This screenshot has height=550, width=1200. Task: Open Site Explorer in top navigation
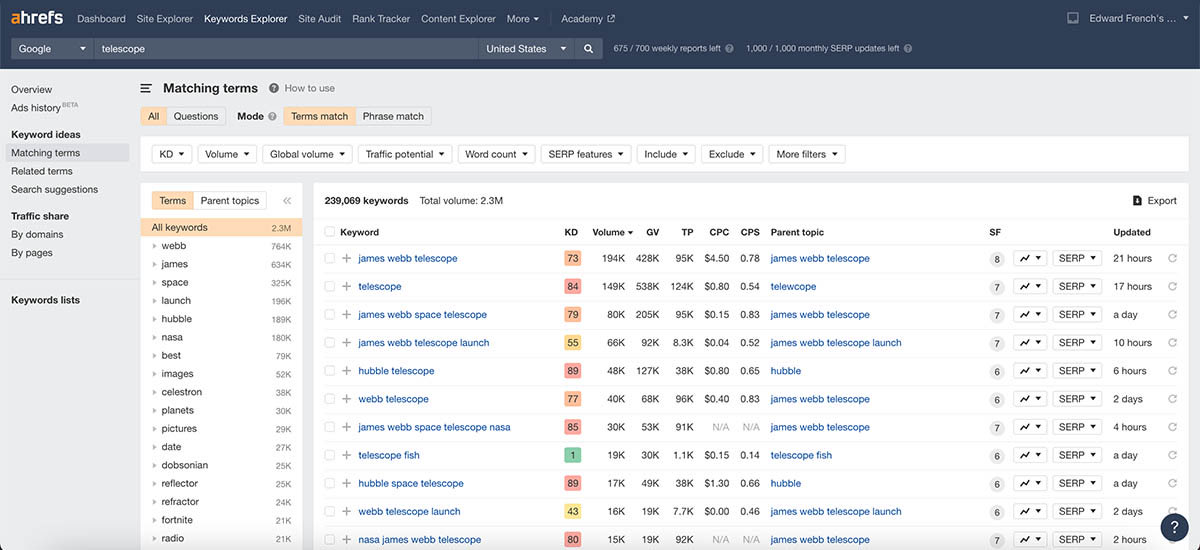coord(164,19)
